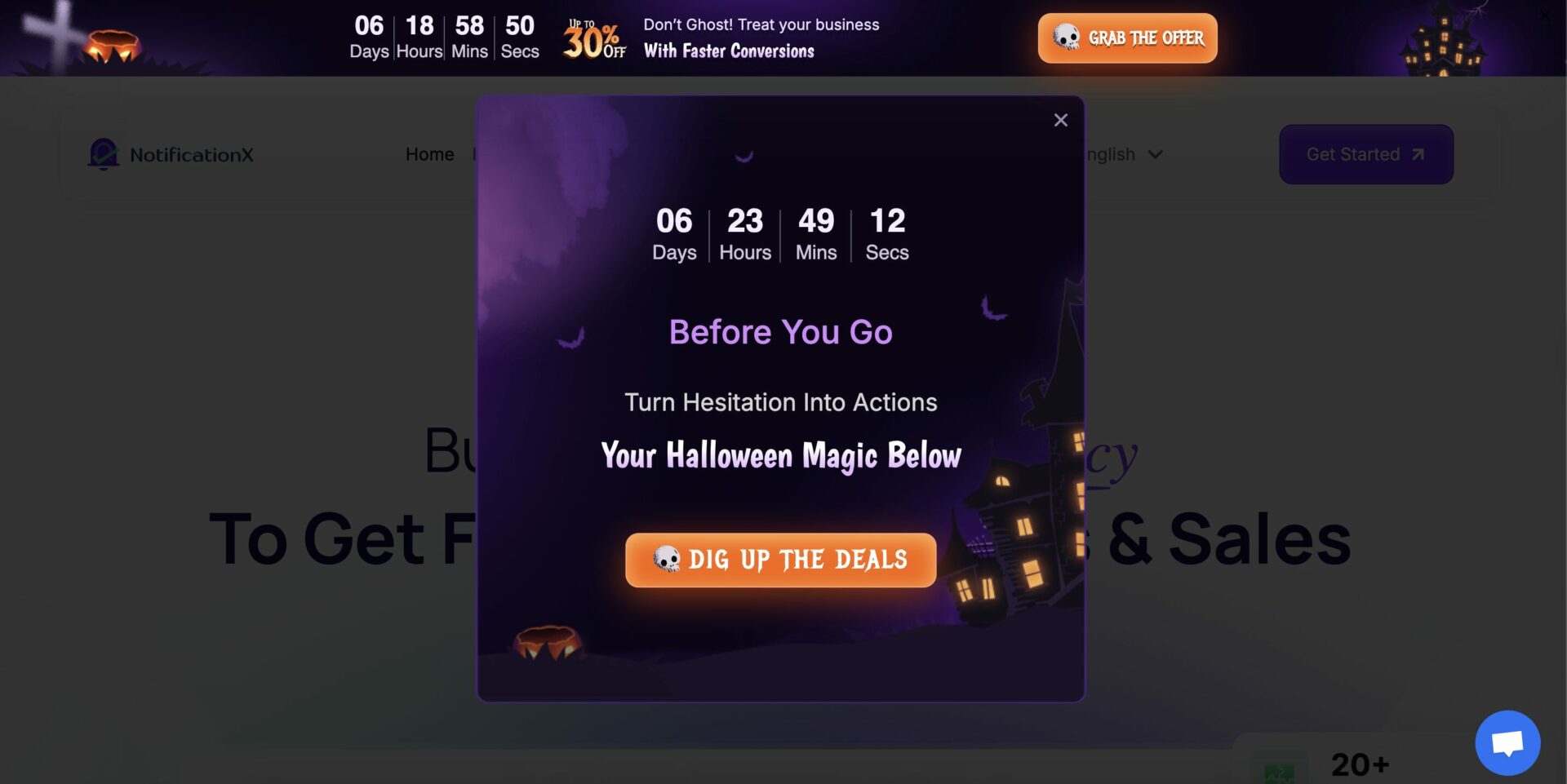
Task: Click the pumpkin icon in top banner
Action: tap(112, 46)
